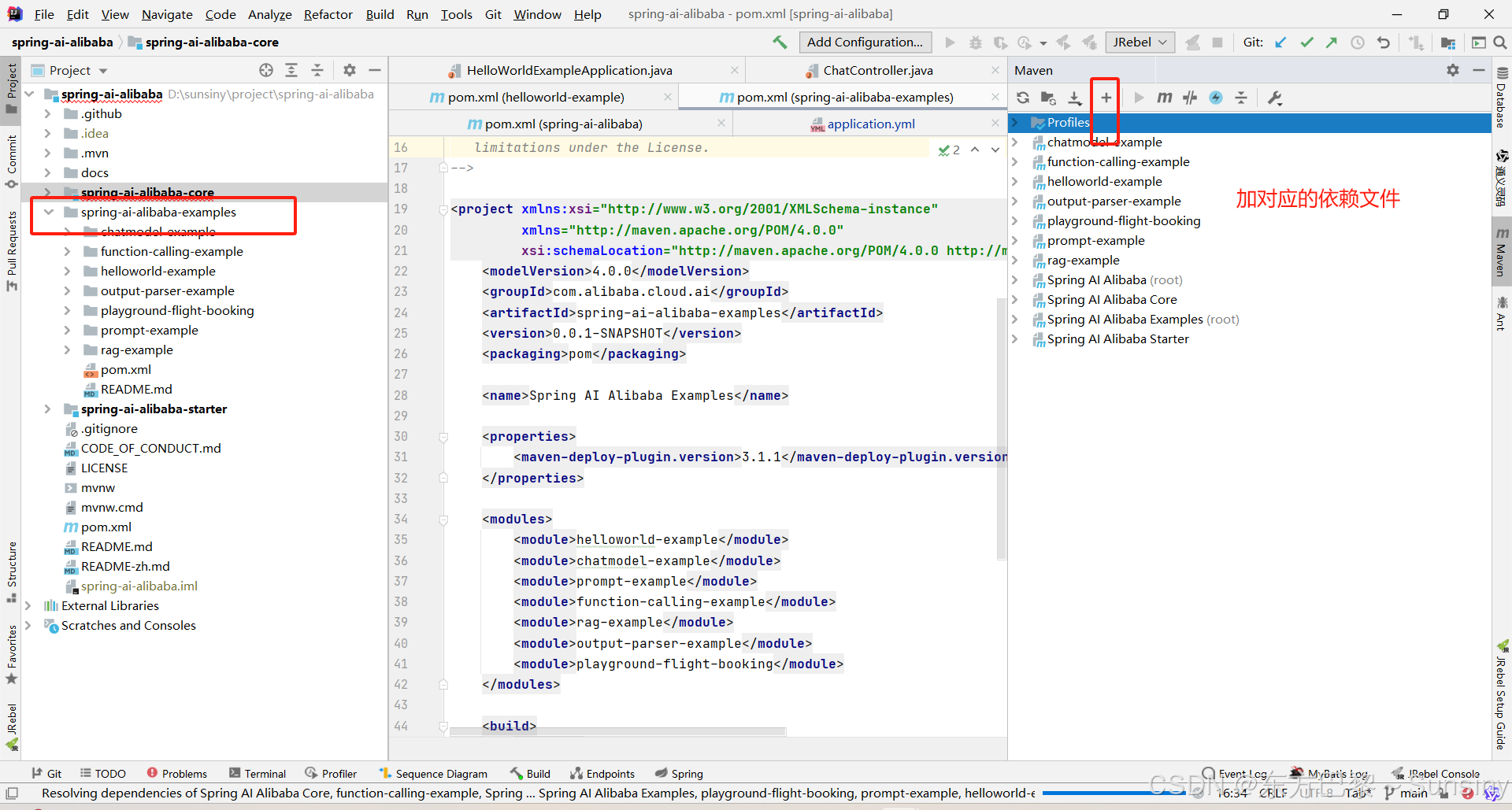Fold the modules block at line 34
The image size is (1512, 810).
click(443, 520)
